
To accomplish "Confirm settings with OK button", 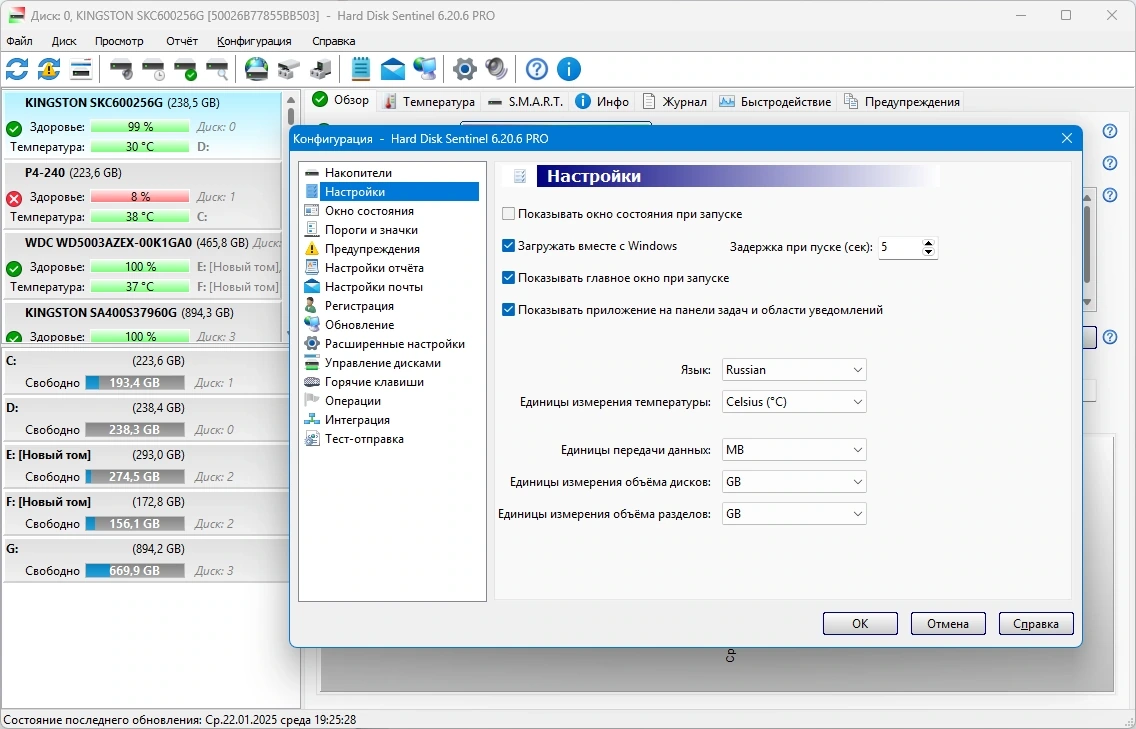I will pyautogui.click(x=860, y=623).
